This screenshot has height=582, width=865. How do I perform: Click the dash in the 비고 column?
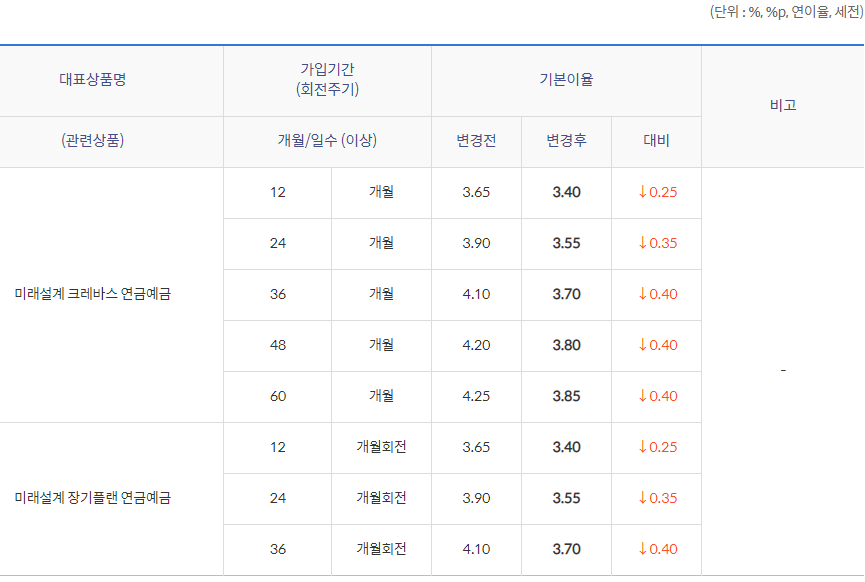[783, 370]
